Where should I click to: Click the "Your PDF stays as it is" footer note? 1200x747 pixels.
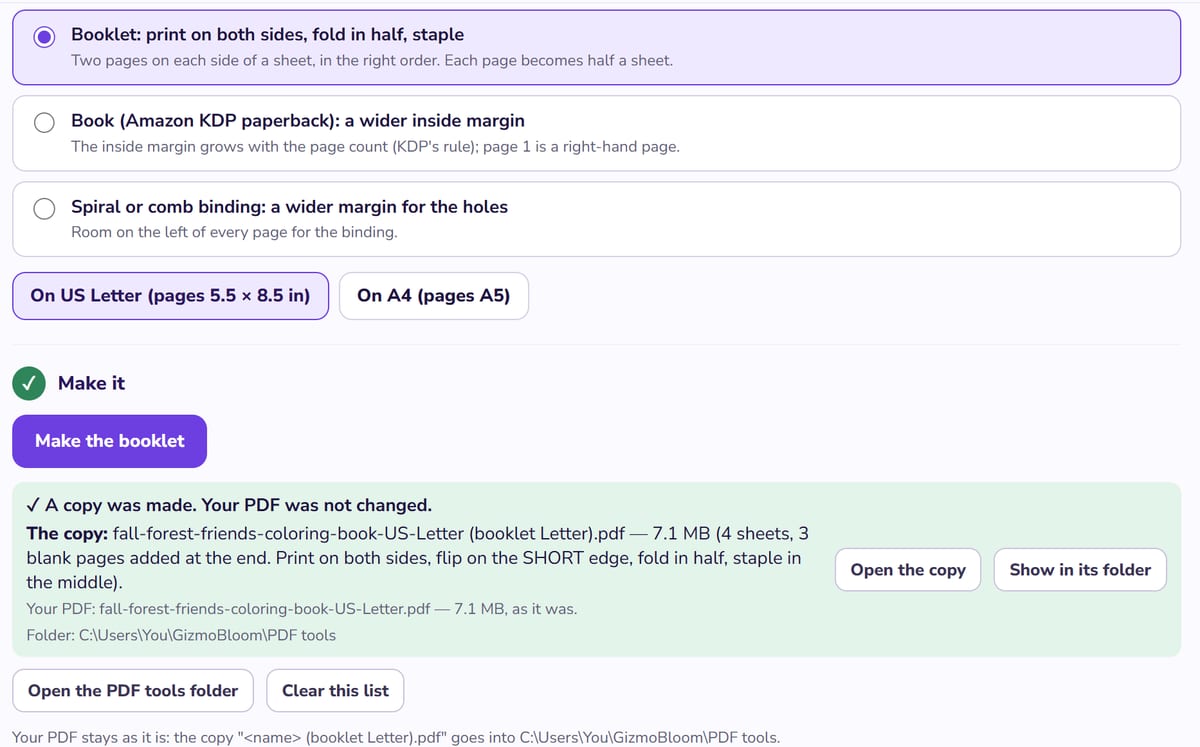(x=396, y=738)
